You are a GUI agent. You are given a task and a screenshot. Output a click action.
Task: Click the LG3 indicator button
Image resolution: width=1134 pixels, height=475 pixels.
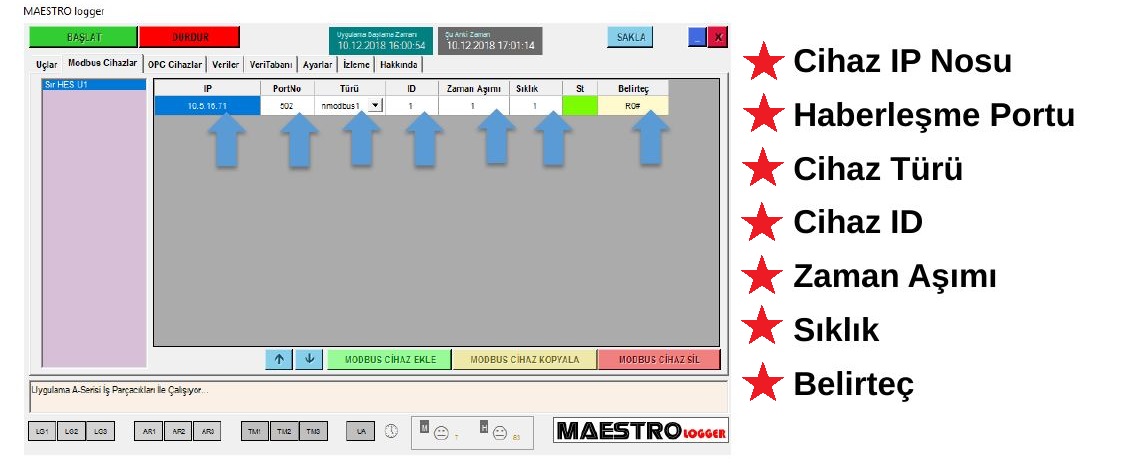[x=101, y=432]
